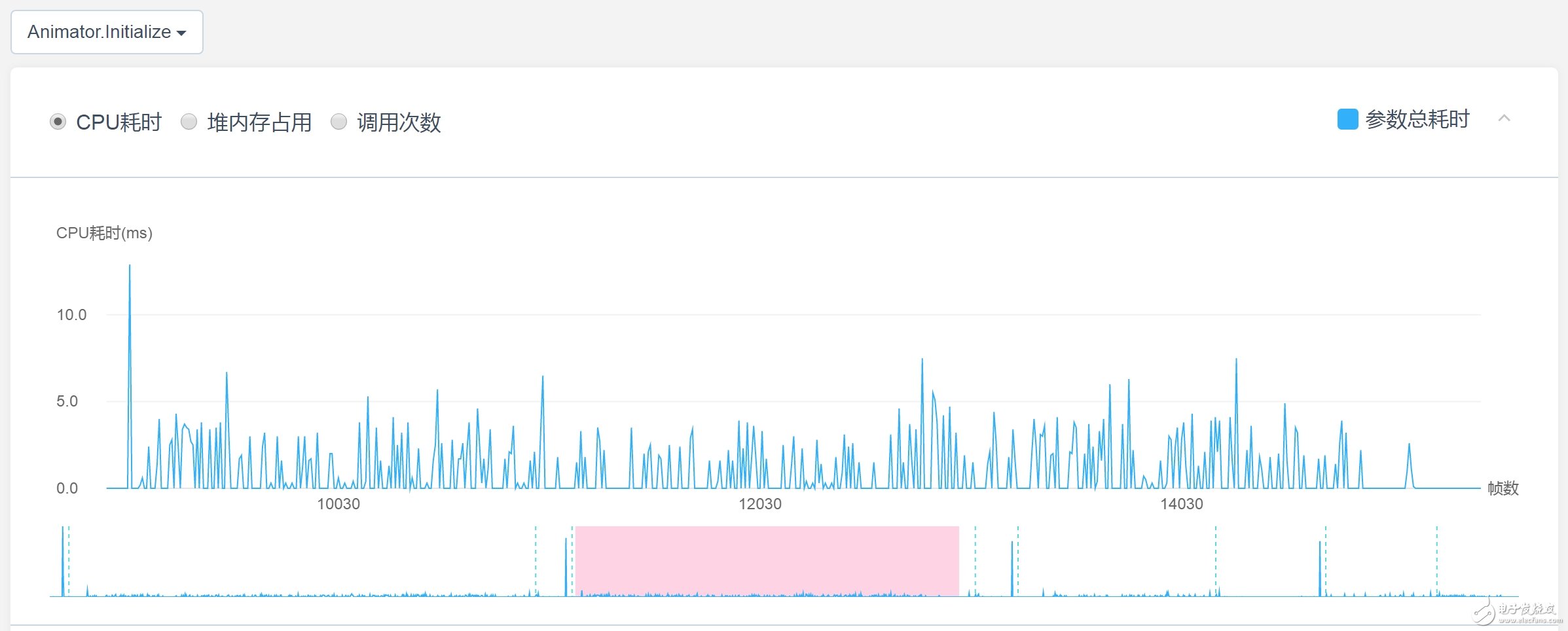Screen dimensions: 1568x631
Task: Click the 5.0 y-axis tick label
Action: 67,401
